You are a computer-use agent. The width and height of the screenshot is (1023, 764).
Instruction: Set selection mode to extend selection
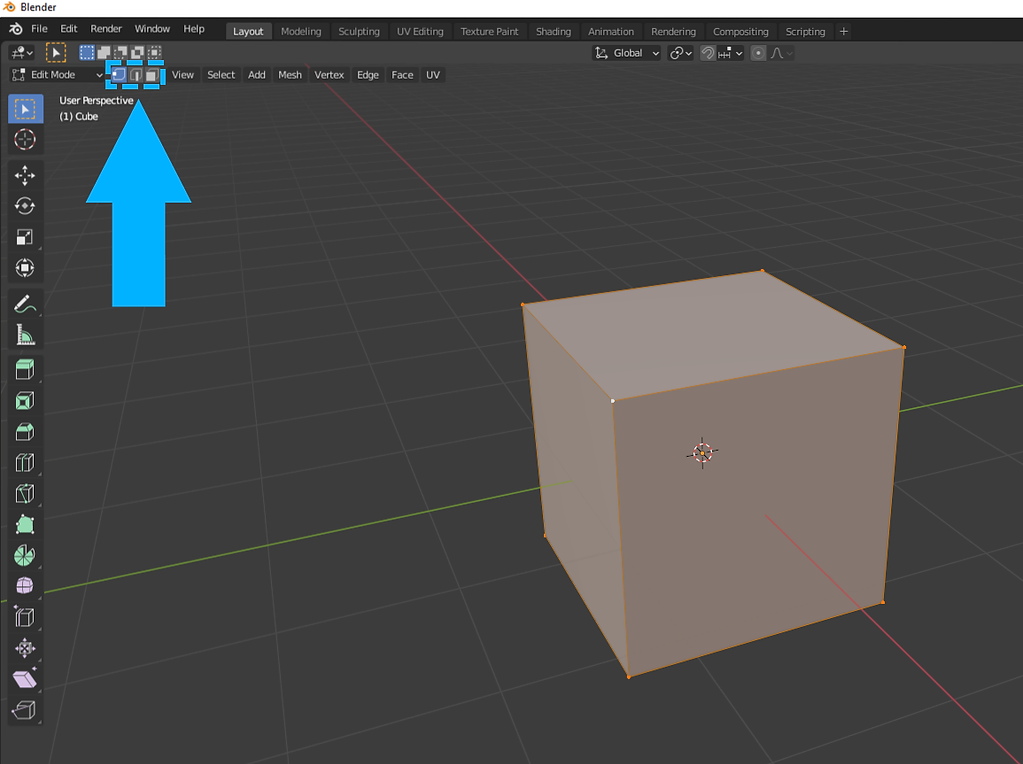coord(104,53)
